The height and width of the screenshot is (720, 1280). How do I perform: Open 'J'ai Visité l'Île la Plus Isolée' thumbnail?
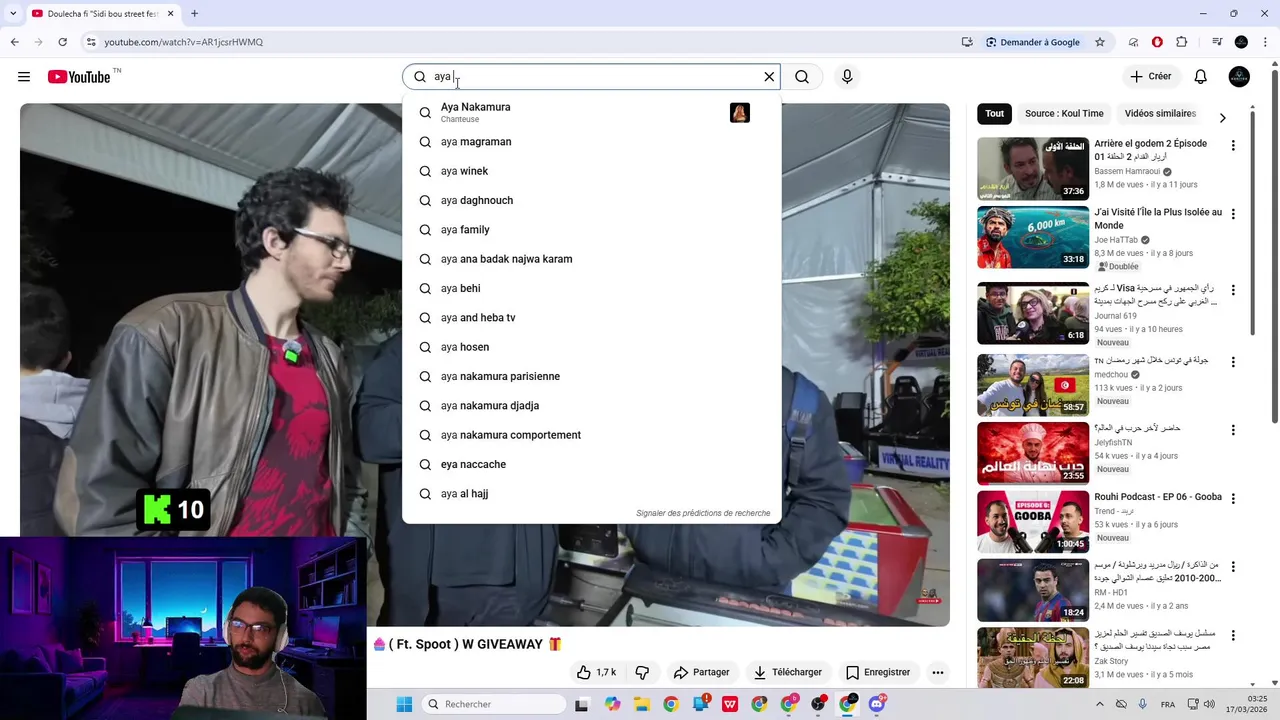[x=1033, y=237]
